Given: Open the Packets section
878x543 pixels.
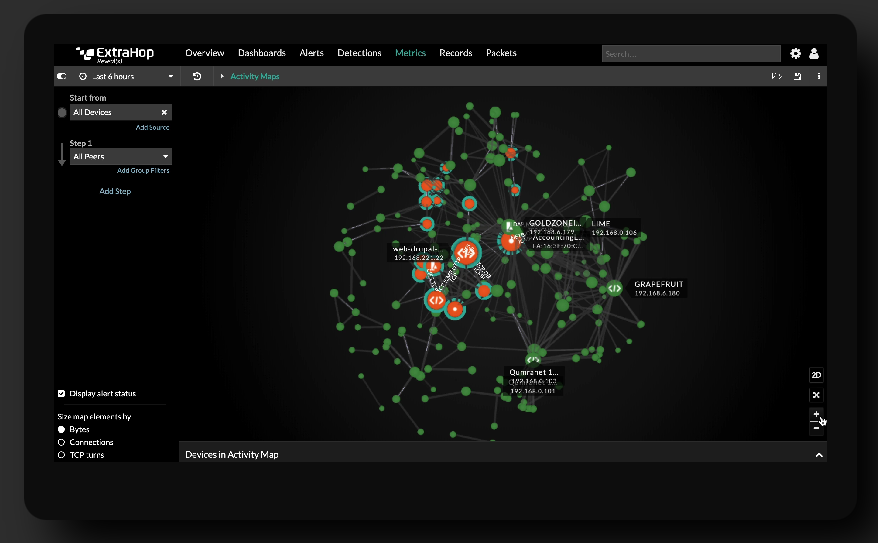Looking at the screenshot, I should (x=501, y=53).
